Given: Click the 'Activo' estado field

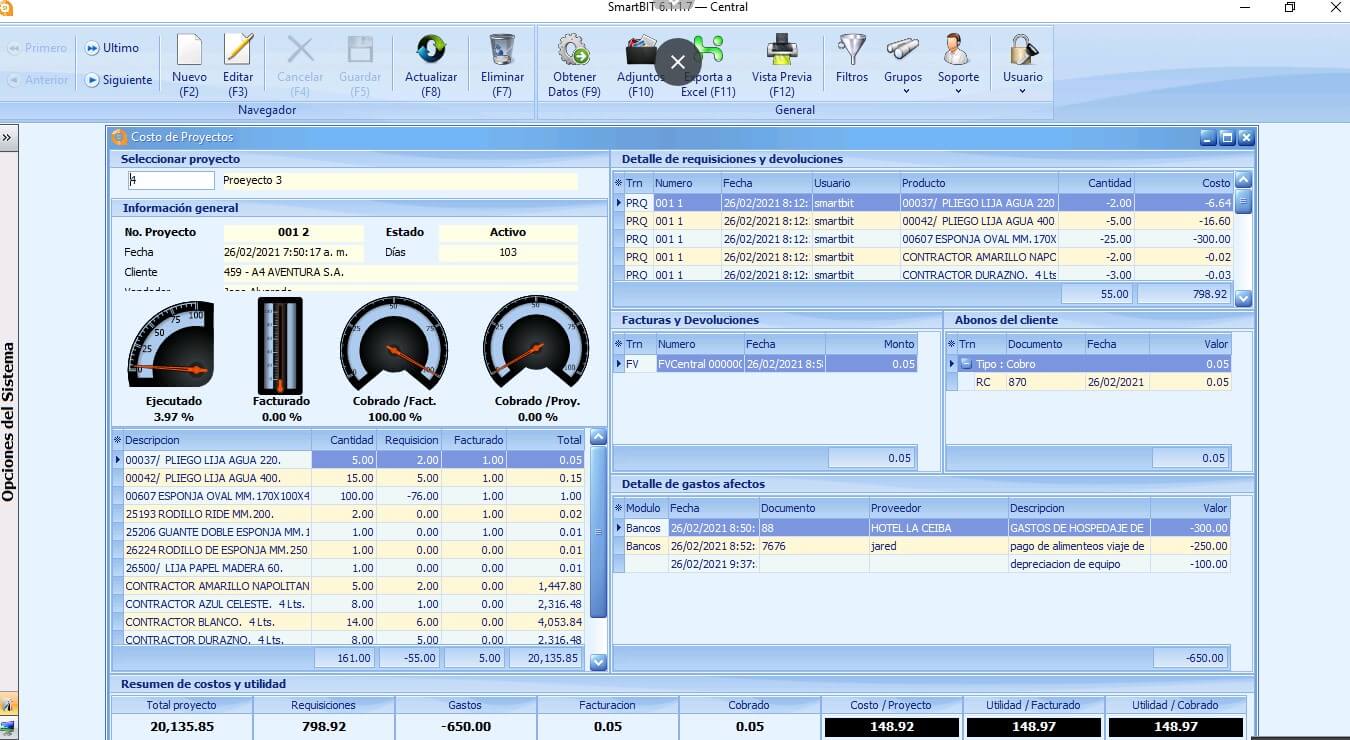Looking at the screenshot, I should click(x=508, y=232).
